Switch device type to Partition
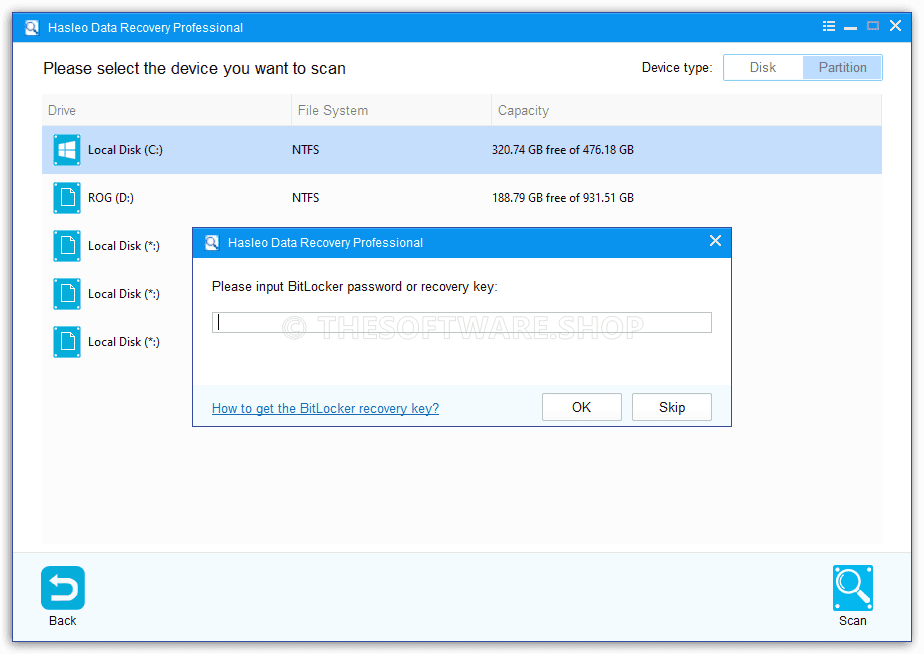The height and width of the screenshot is (654, 924). pos(842,67)
